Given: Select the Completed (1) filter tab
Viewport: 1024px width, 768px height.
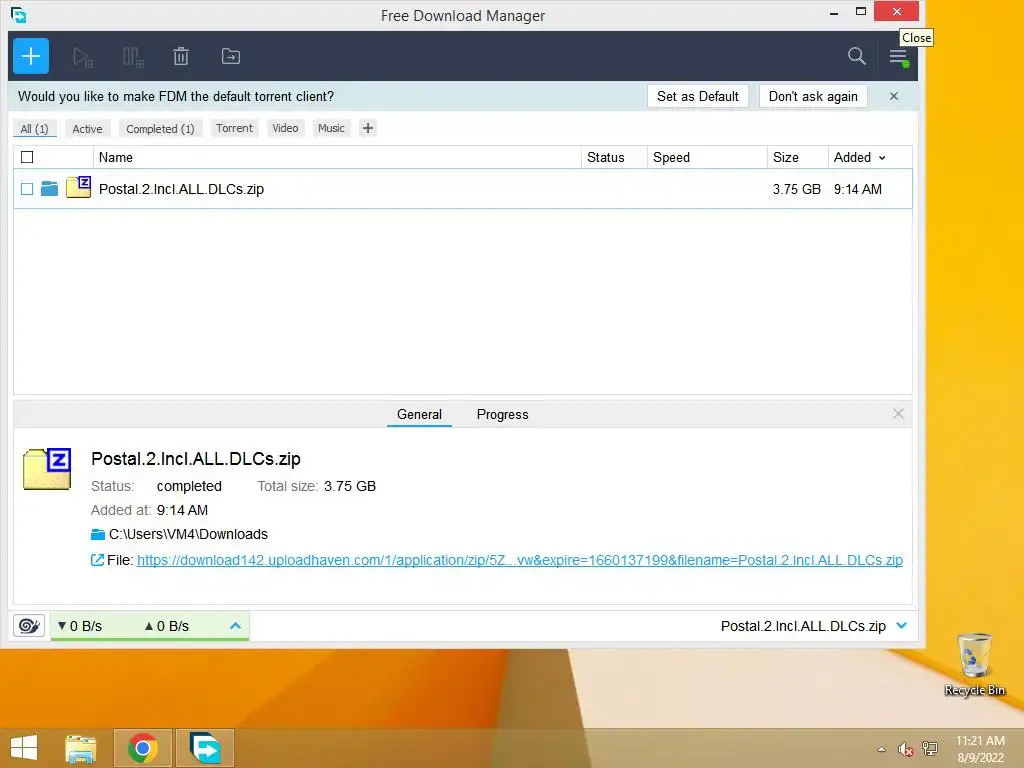Looking at the screenshot, I should pos(161,129).
